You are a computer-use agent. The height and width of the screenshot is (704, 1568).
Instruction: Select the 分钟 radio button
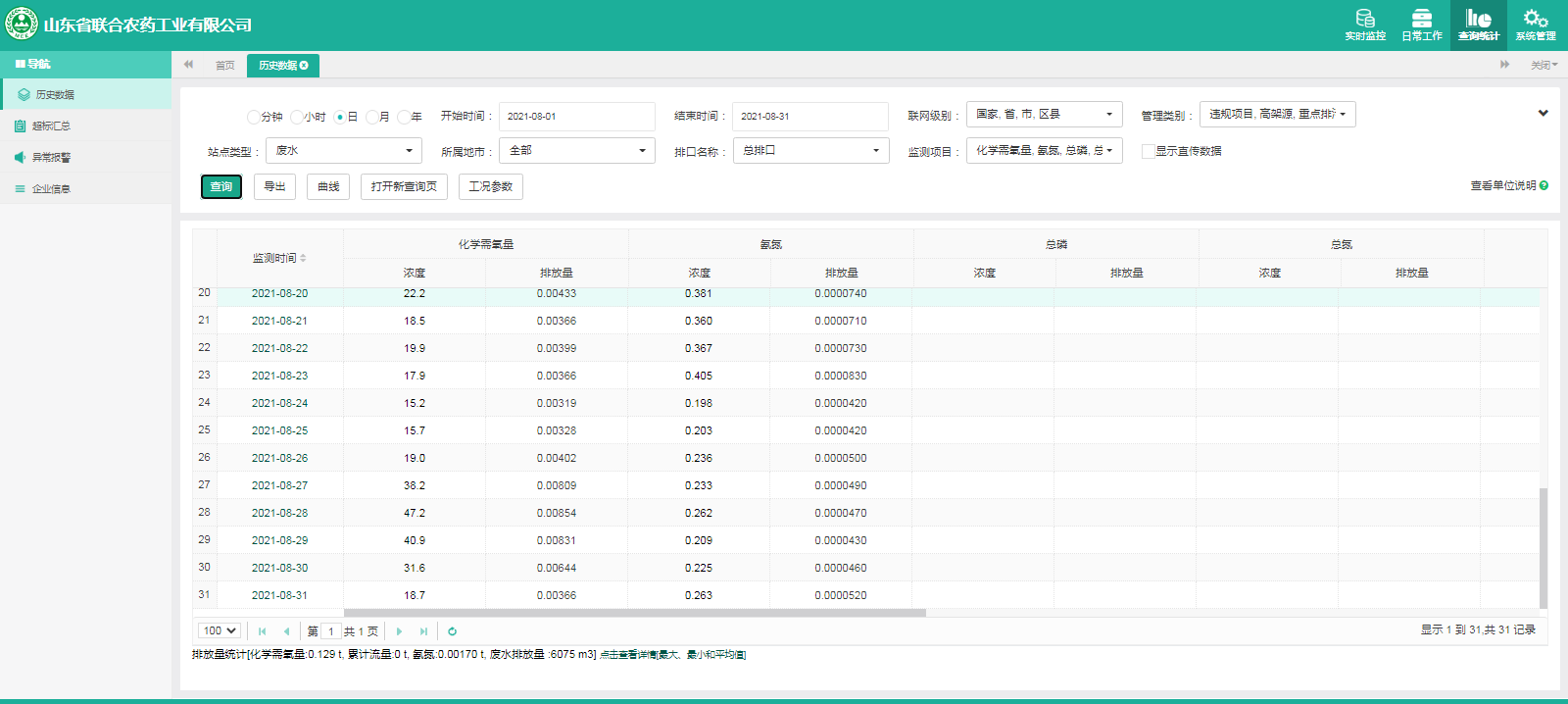[x=254, y=117]
